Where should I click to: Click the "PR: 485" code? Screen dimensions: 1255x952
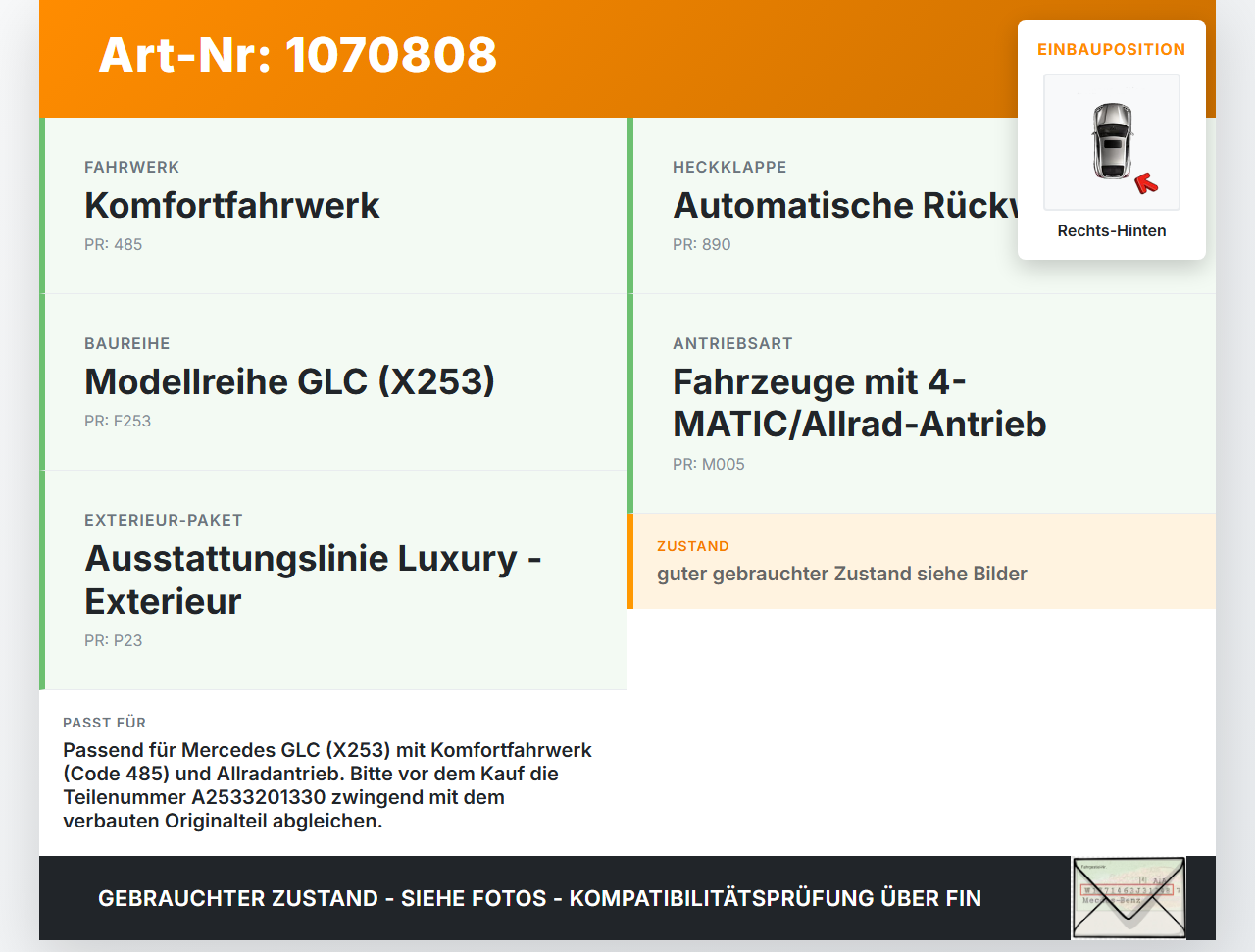tap(114, 244)
